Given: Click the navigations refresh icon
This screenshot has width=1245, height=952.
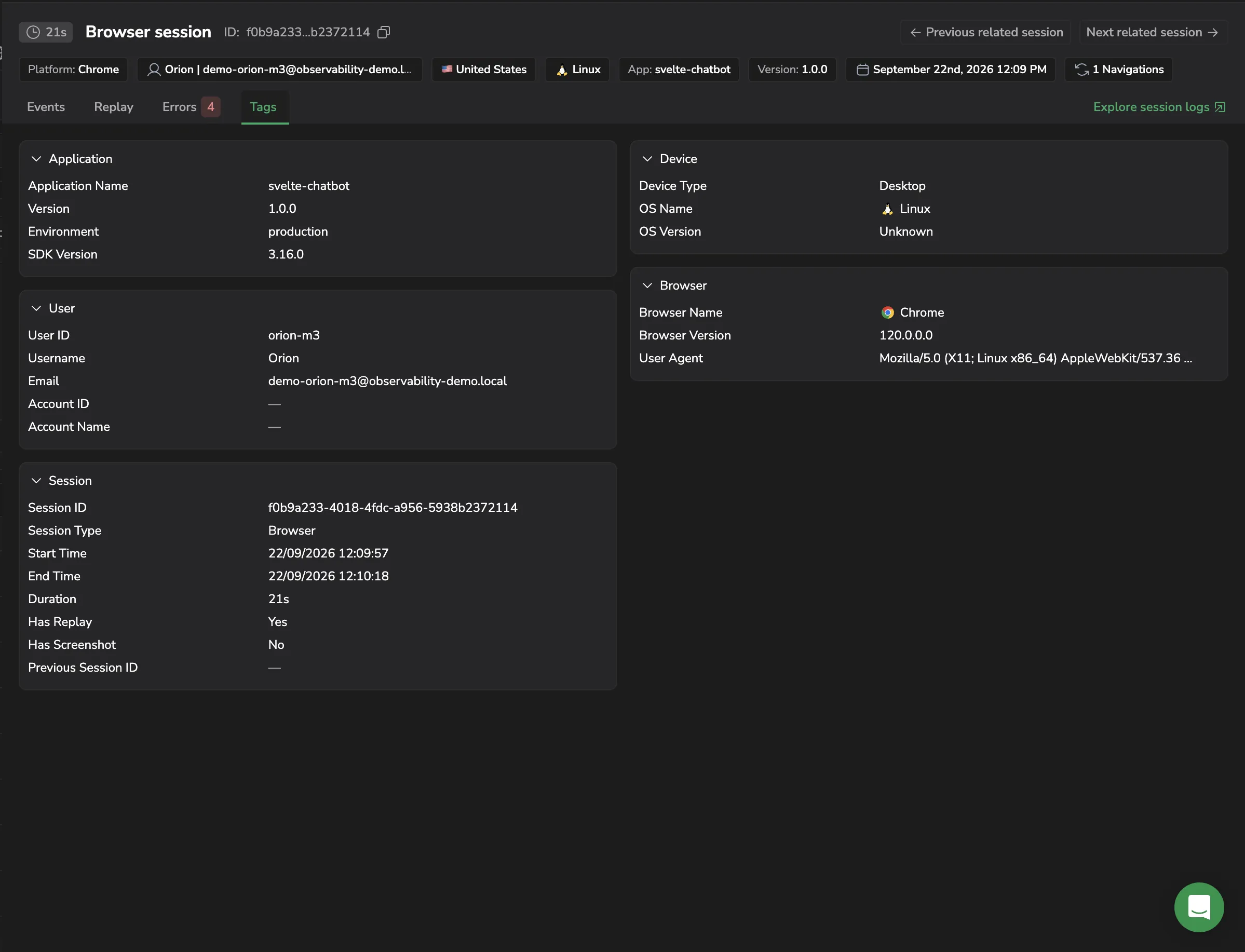Looking at the screenshot, I should (x=1081, y=70).
